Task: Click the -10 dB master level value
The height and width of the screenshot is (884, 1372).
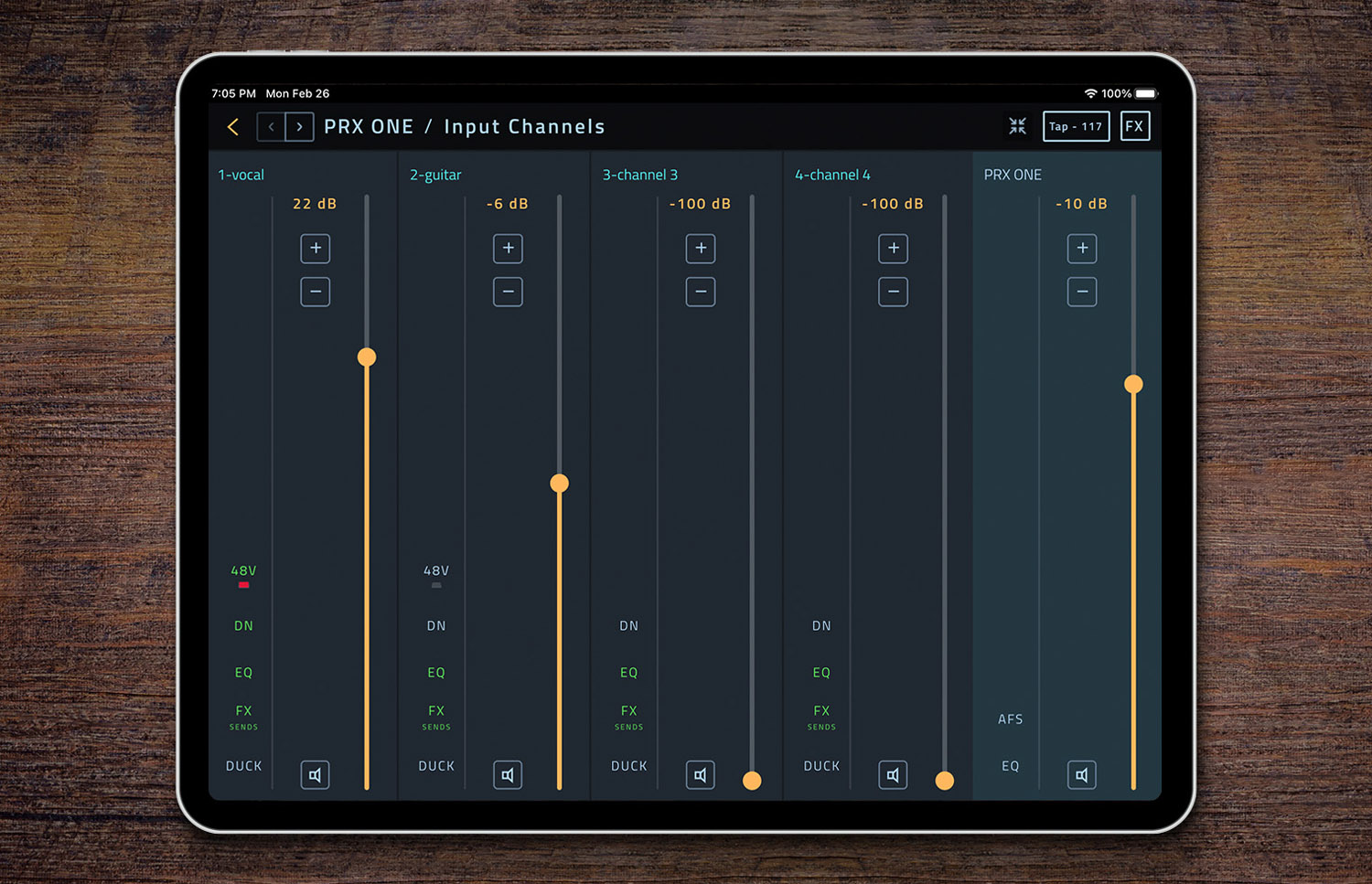Action: (x=1081, y=204)
